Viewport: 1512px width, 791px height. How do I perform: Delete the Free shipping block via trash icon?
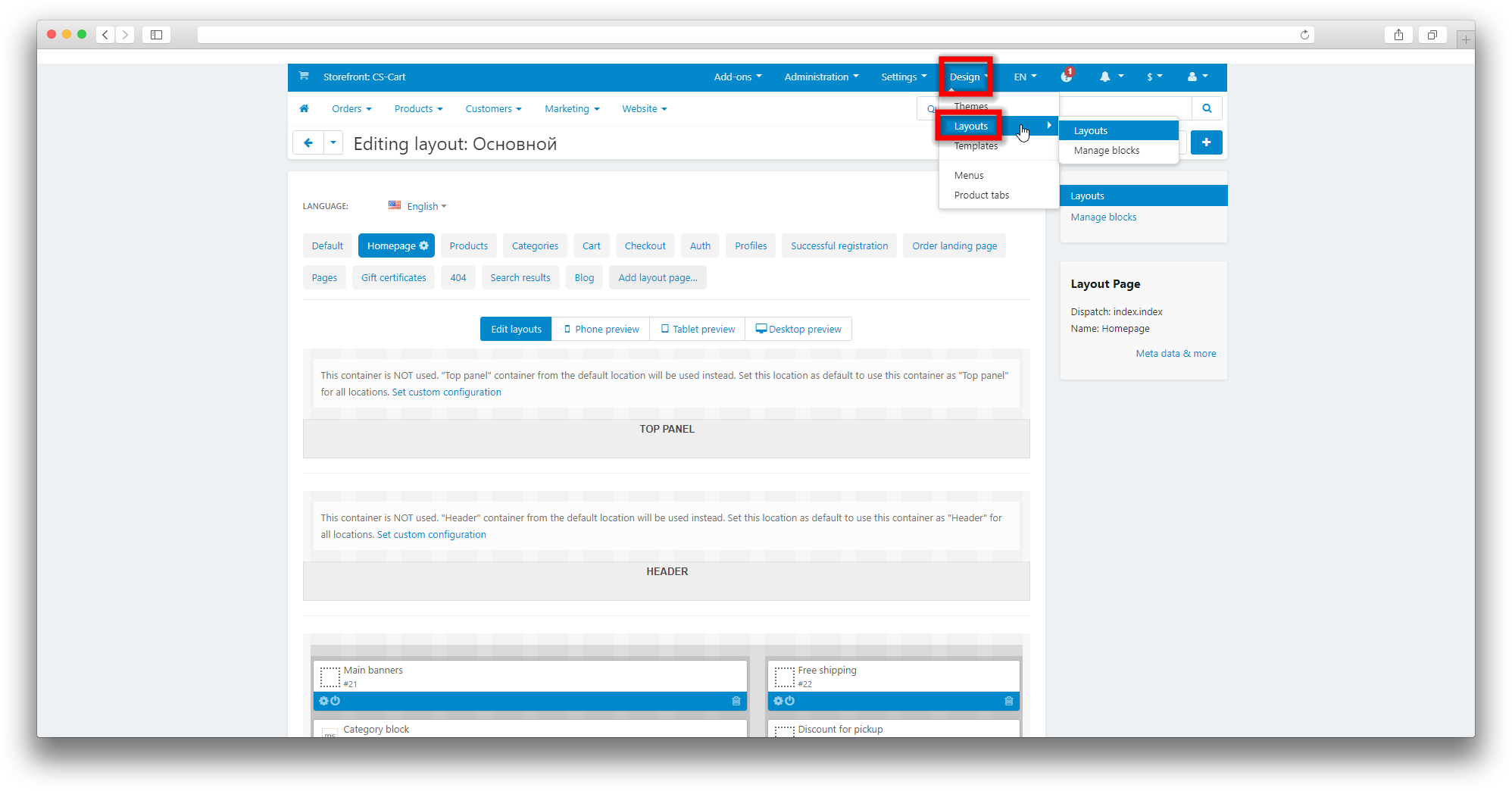[1008, 701]
